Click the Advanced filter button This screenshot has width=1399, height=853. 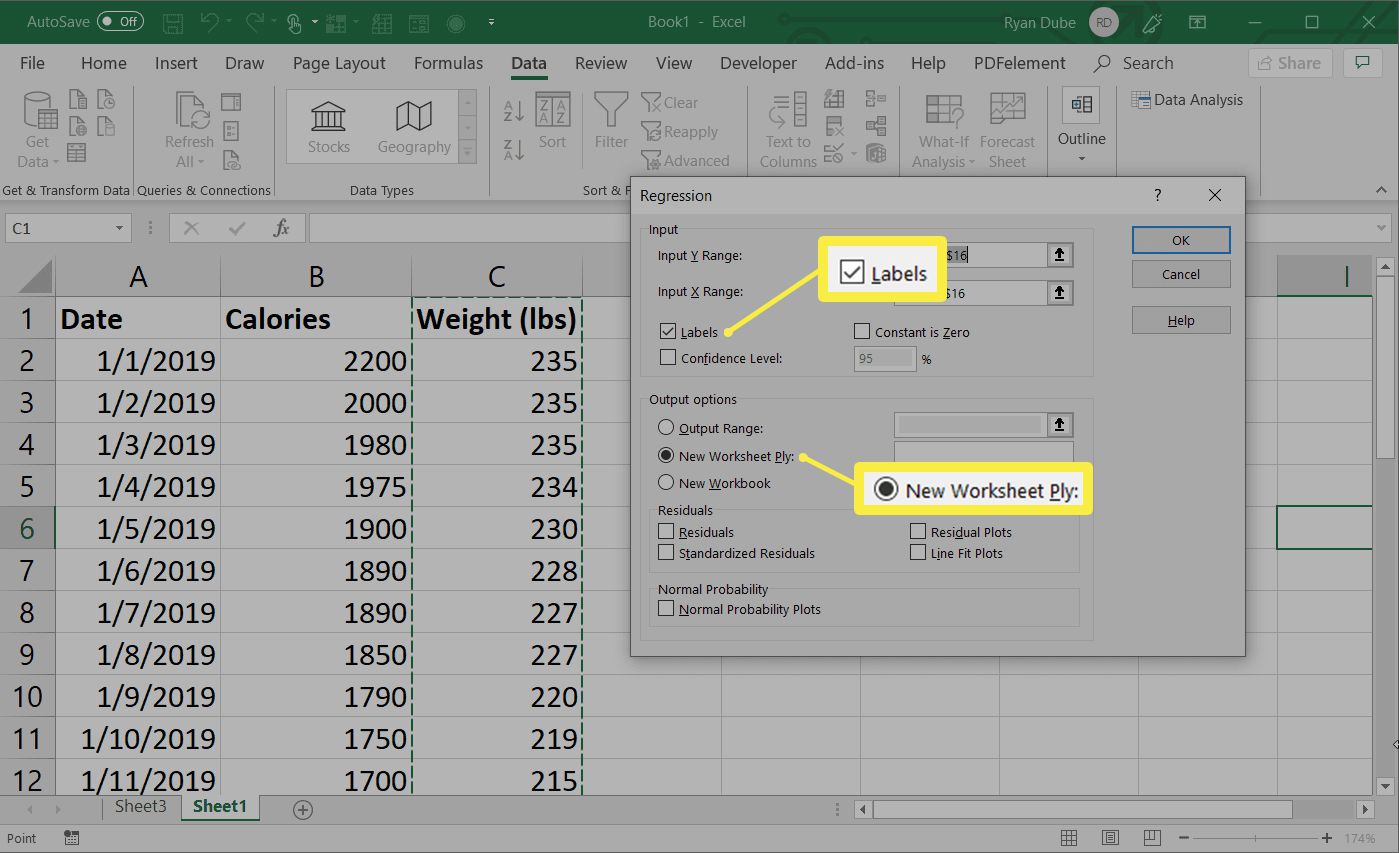pos(686,161)
